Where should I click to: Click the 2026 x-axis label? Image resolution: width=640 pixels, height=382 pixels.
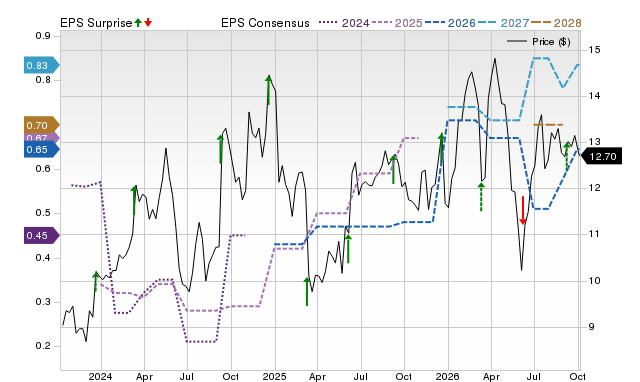point(447,376)
